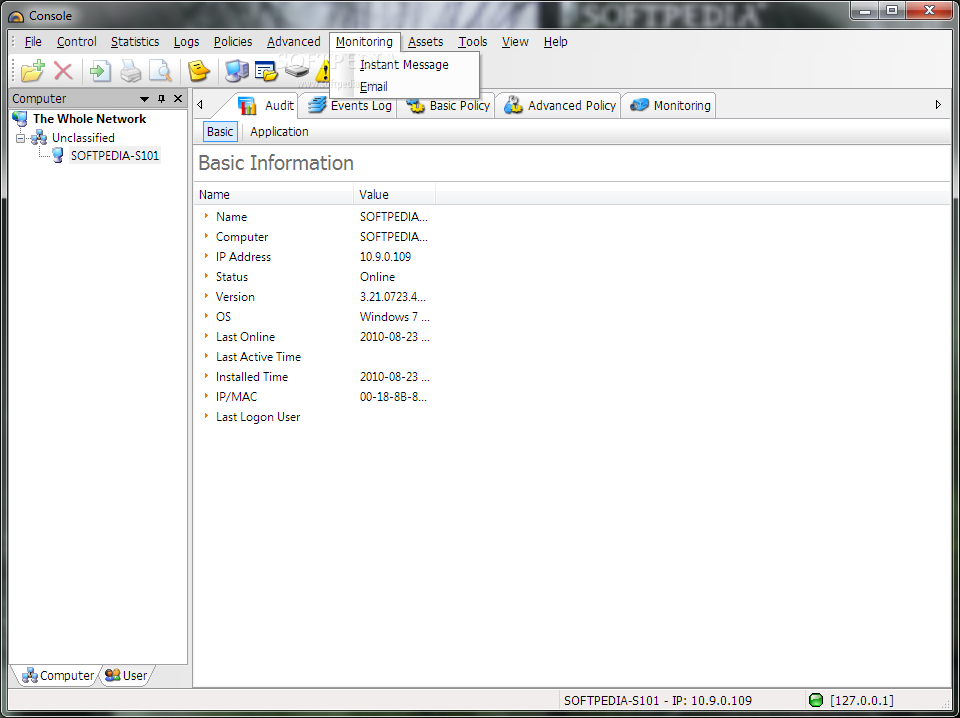Choose Instant Message from Monitoring menu

point(404,64)
